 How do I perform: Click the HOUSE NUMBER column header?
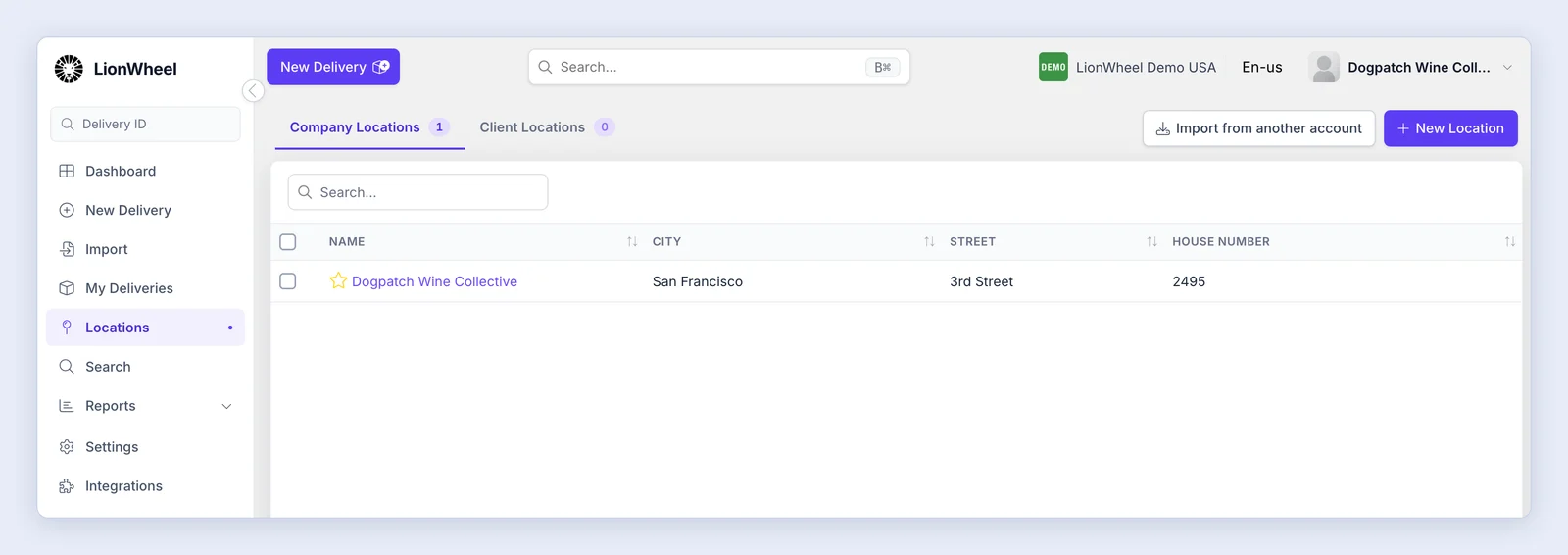(1221, 241)
